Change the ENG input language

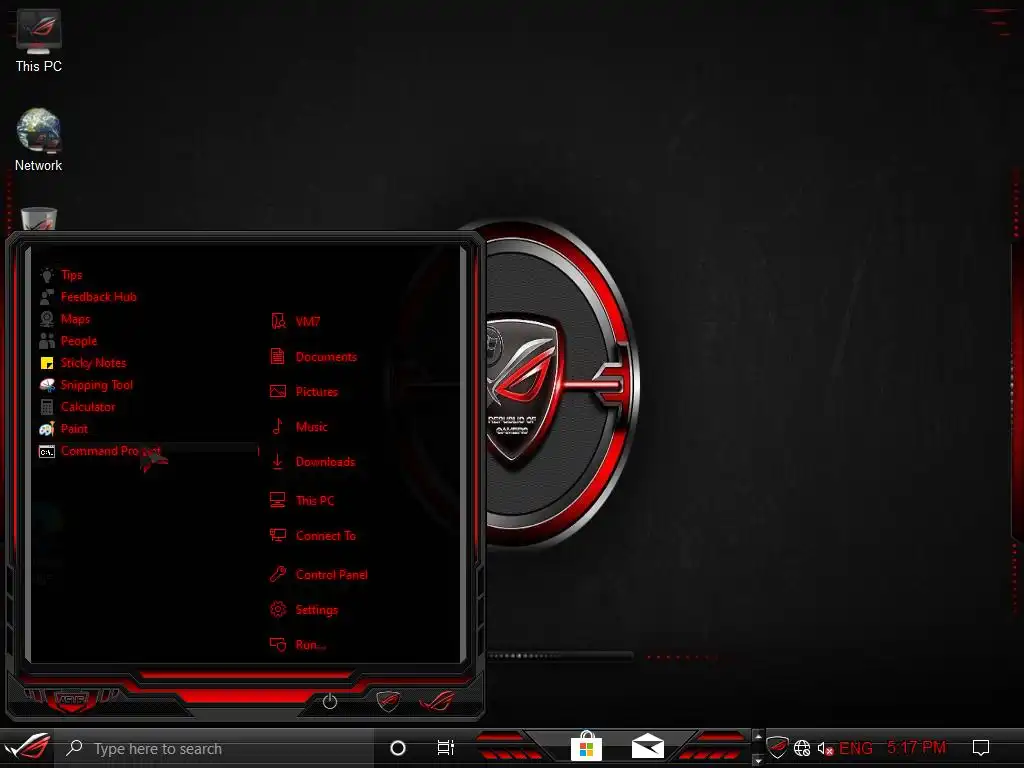point(856,748)
